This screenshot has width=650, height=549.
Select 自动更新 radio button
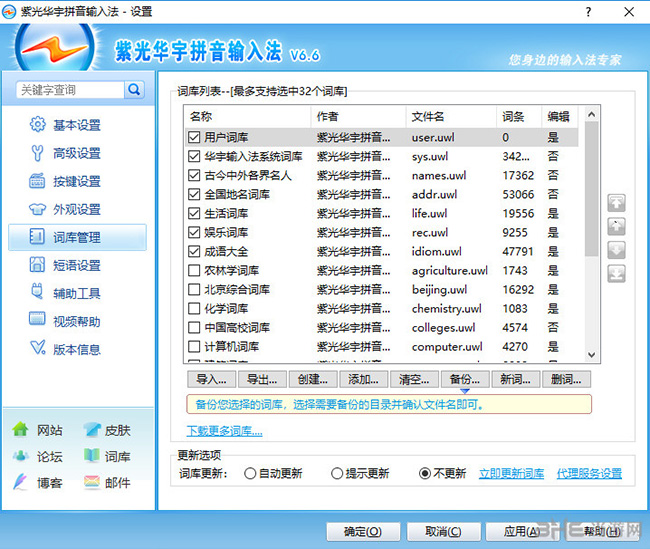pos(250,473)
